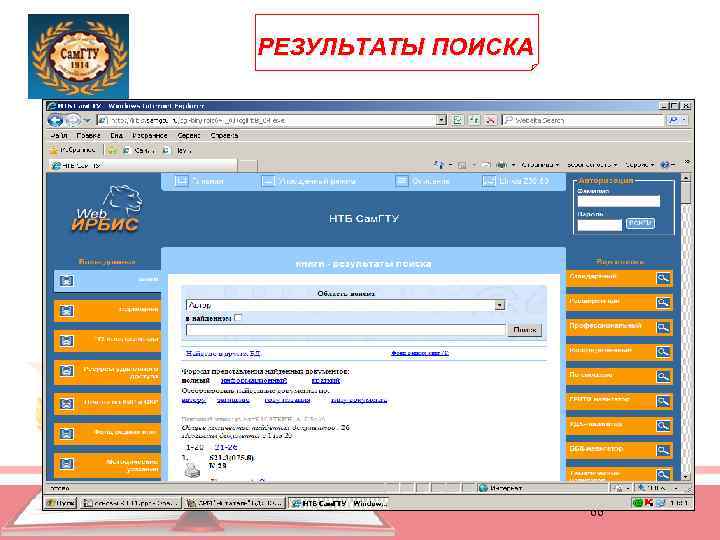Click the Favorites star icon

pyautogui.click(x=54, y=150)
